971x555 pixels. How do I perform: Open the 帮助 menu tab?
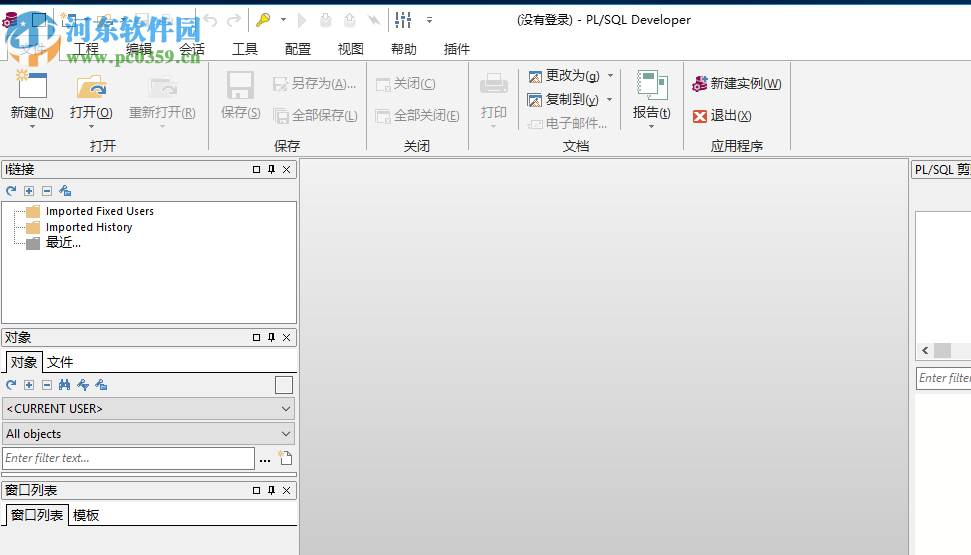[404, 49]
